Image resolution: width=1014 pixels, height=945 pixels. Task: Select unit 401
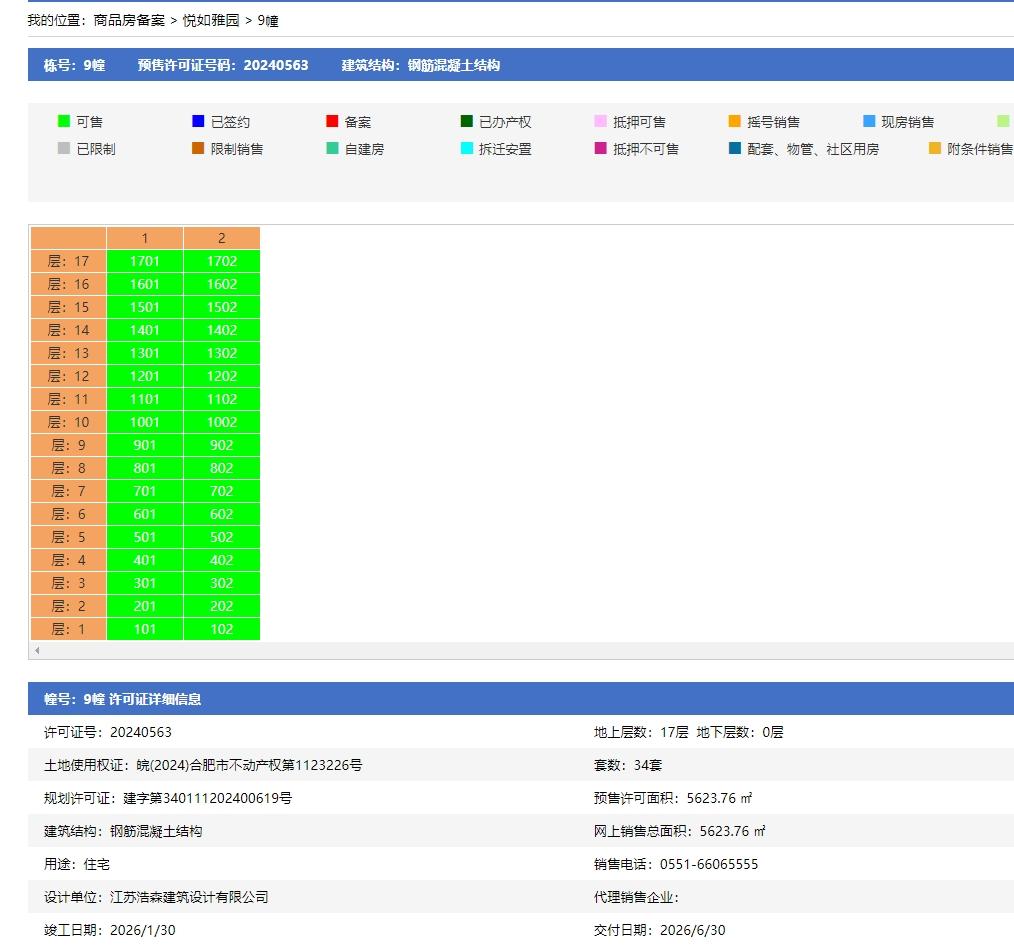(x=145, y=559)
